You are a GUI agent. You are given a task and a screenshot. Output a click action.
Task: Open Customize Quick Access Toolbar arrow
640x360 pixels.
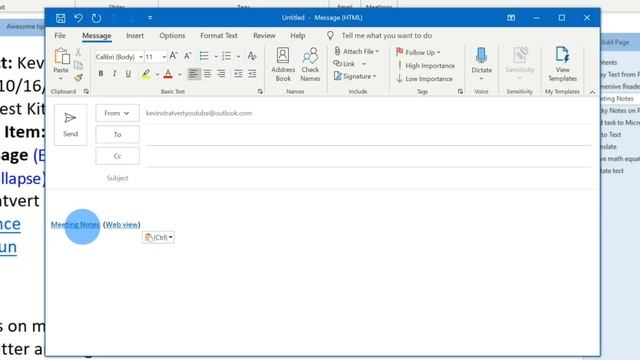coord(150,18)
